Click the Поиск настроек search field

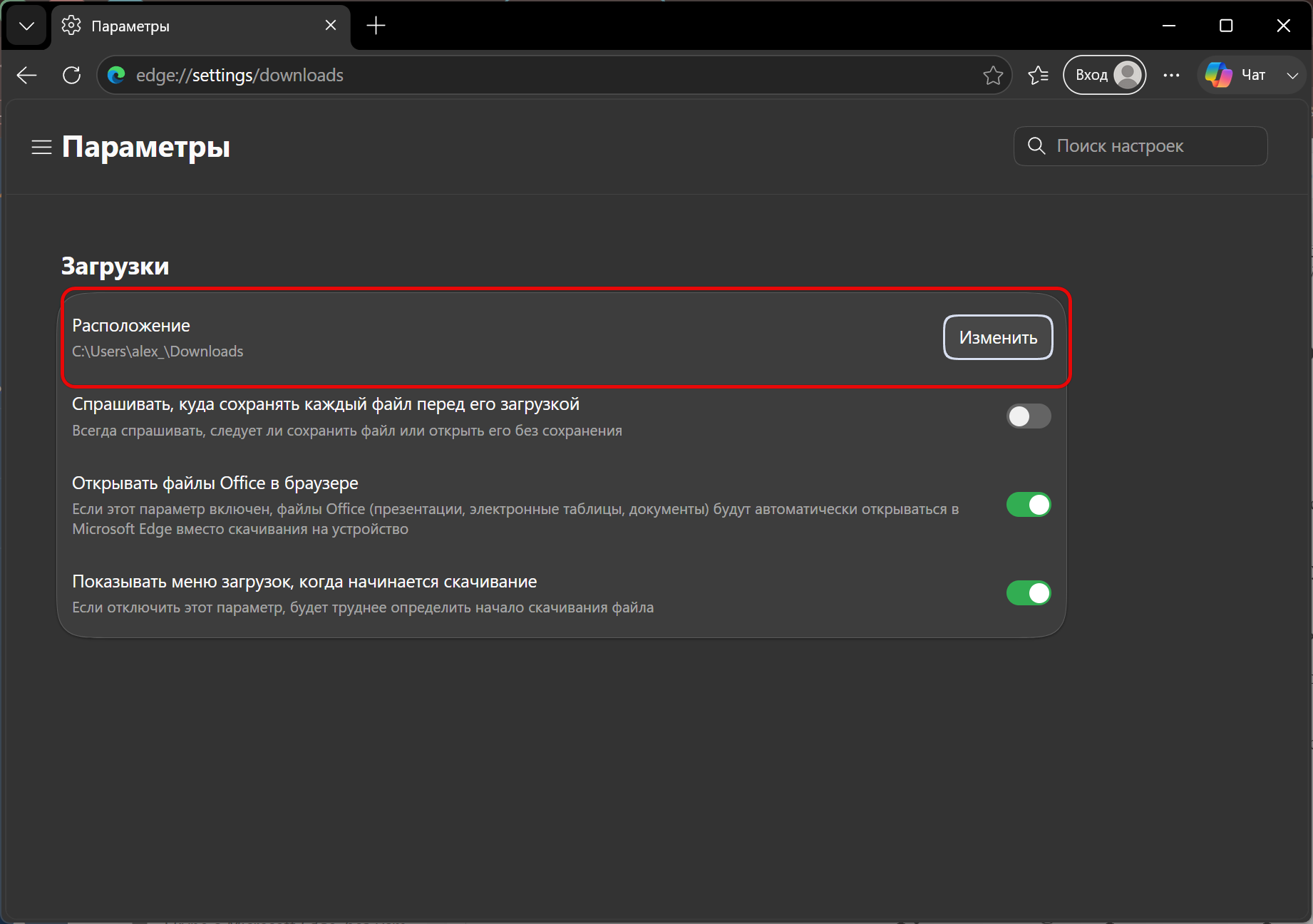click(1140, 146)
